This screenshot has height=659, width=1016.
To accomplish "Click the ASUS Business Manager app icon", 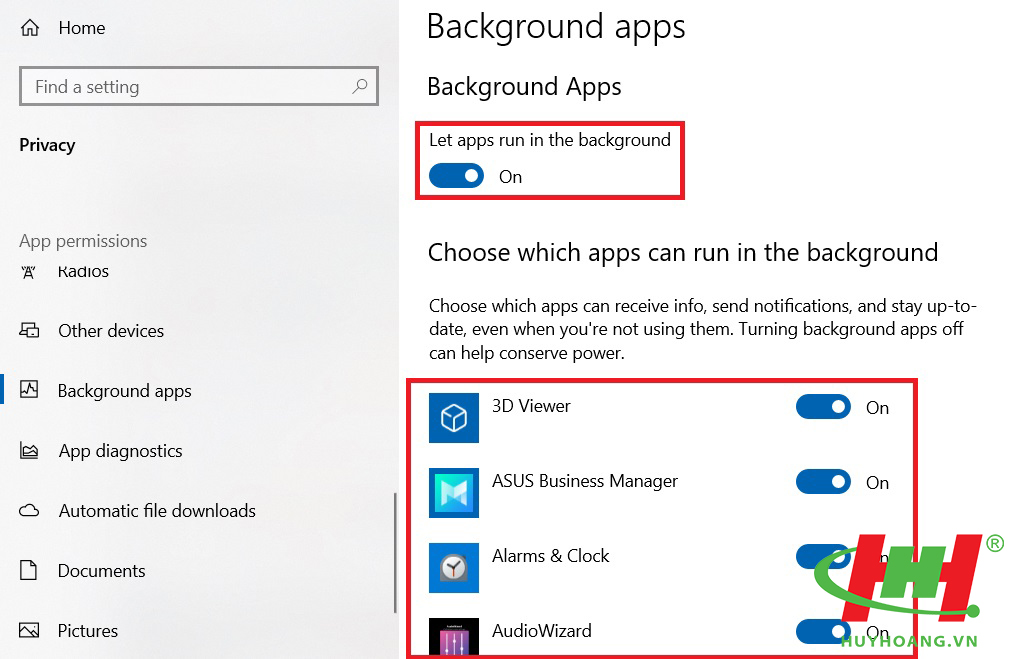I will point(454,493).
